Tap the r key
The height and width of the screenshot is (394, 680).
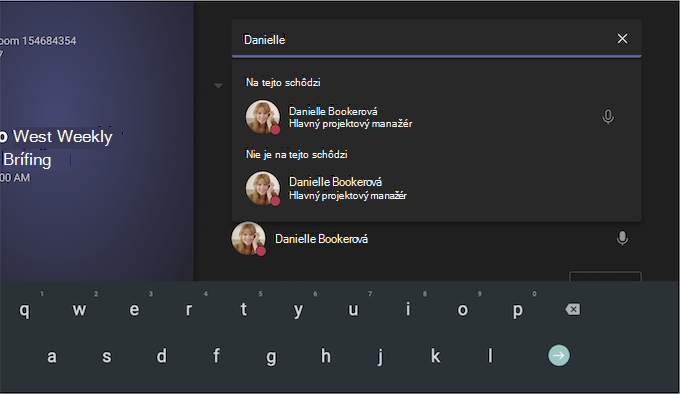pyautogui.click(x=189, y=310)
